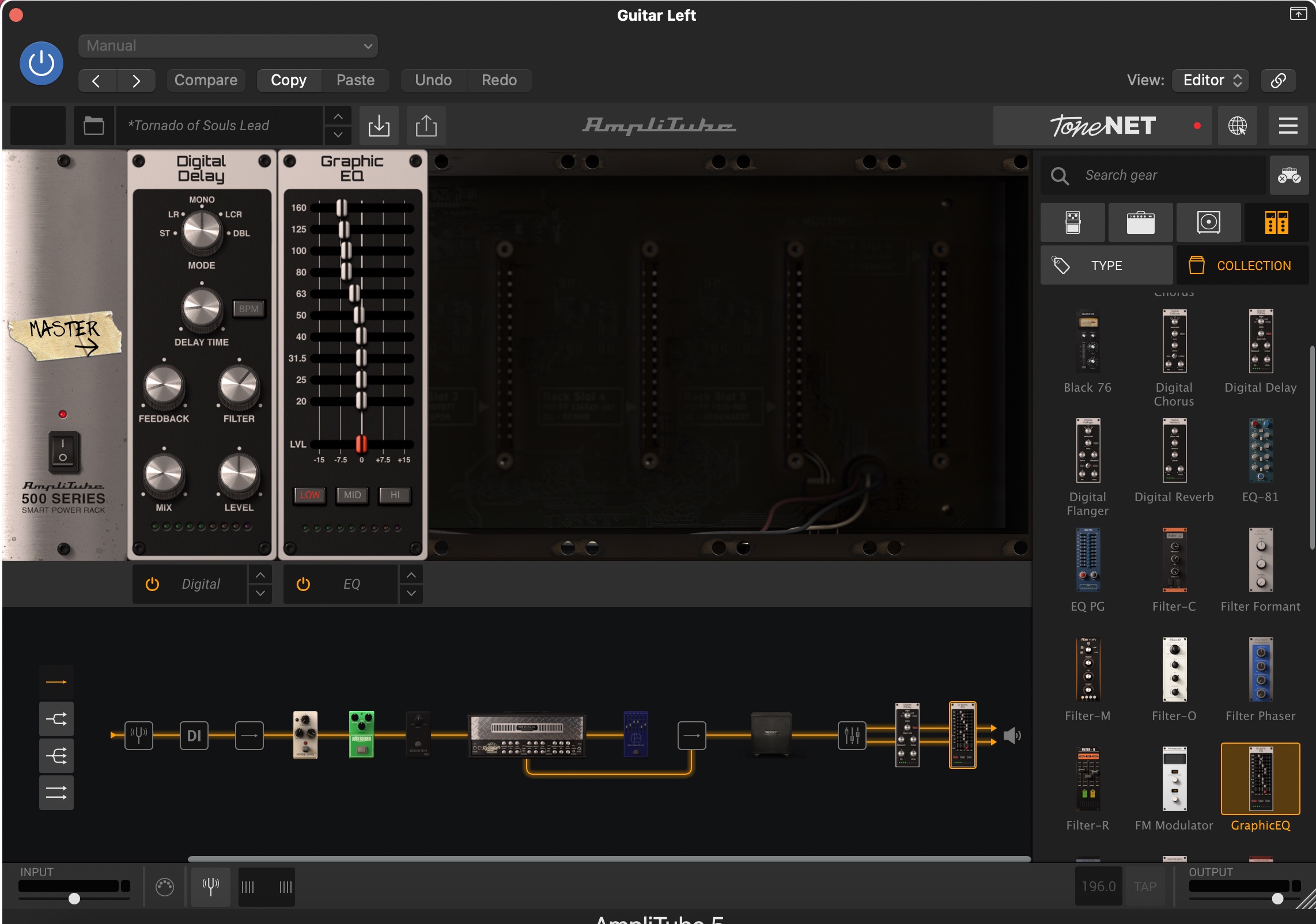This screenshot has height=924, width=1316.
Task: Click the Undo button
Action: point(433,80)
